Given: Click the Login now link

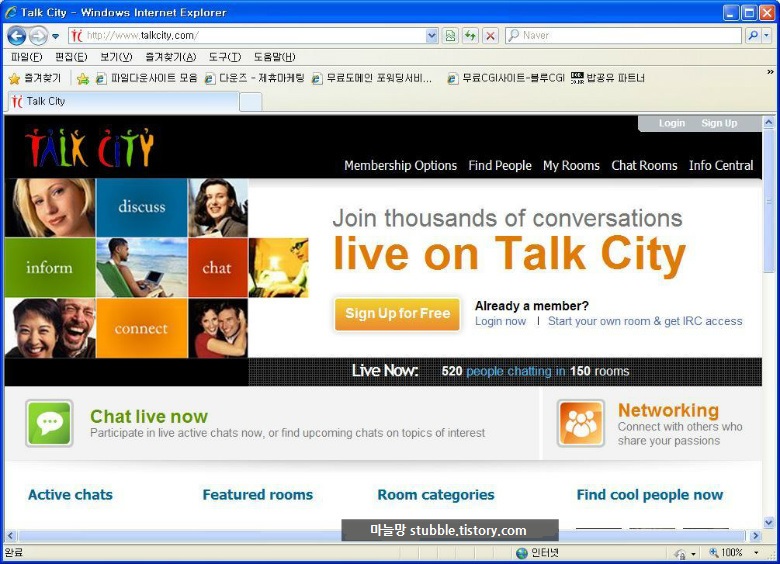Looking at the screenshot, I should [500, 321].
